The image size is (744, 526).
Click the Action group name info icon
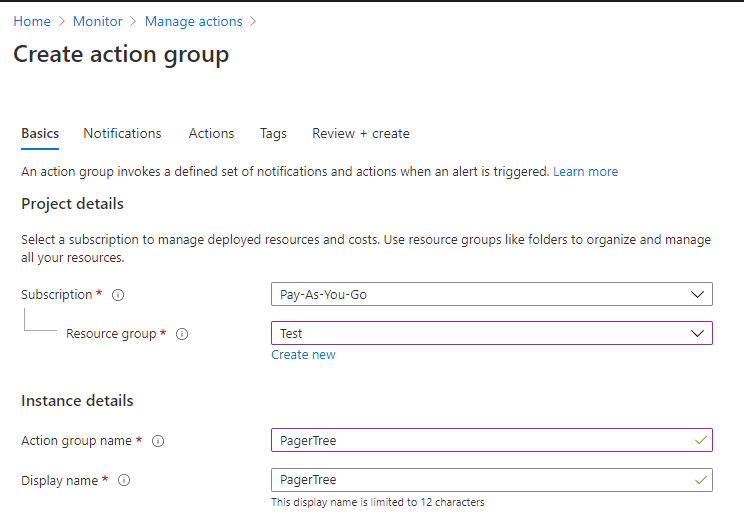pos(158,441)
